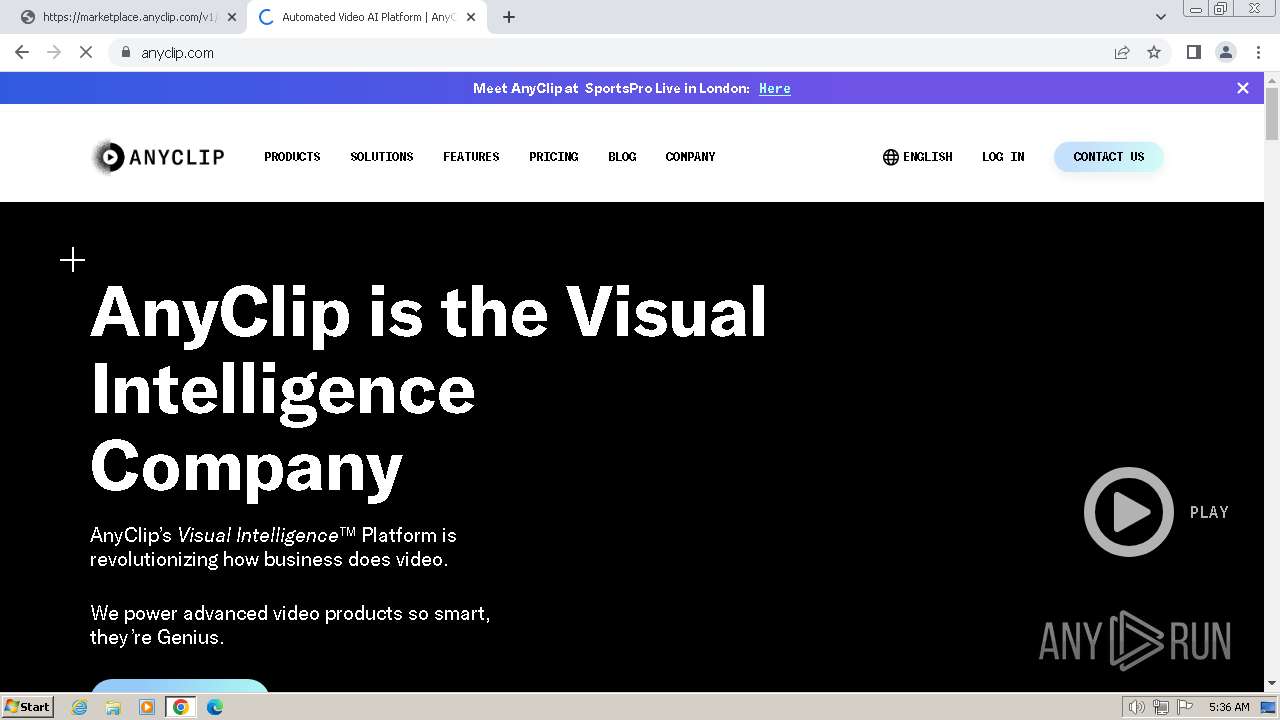This screenshot has height=720, width=1280.
Task: Stop loading the page
Action: point(86,52)
